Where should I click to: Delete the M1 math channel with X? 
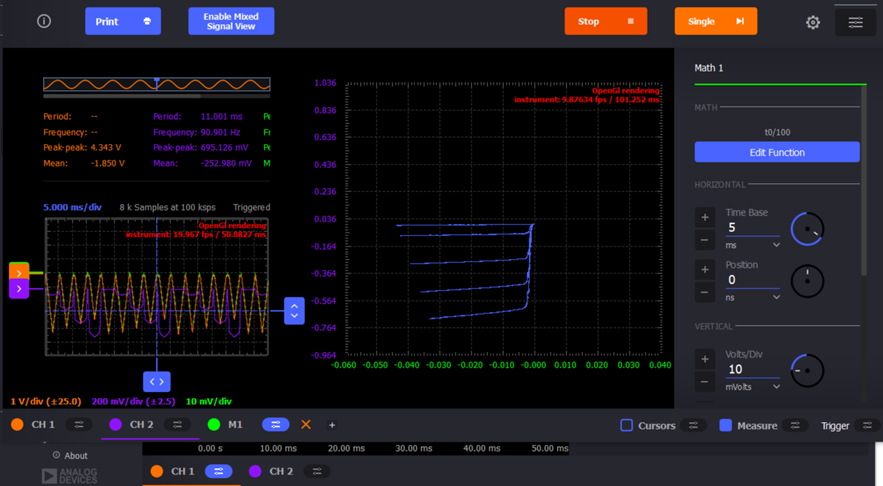[x=306, y=425]
